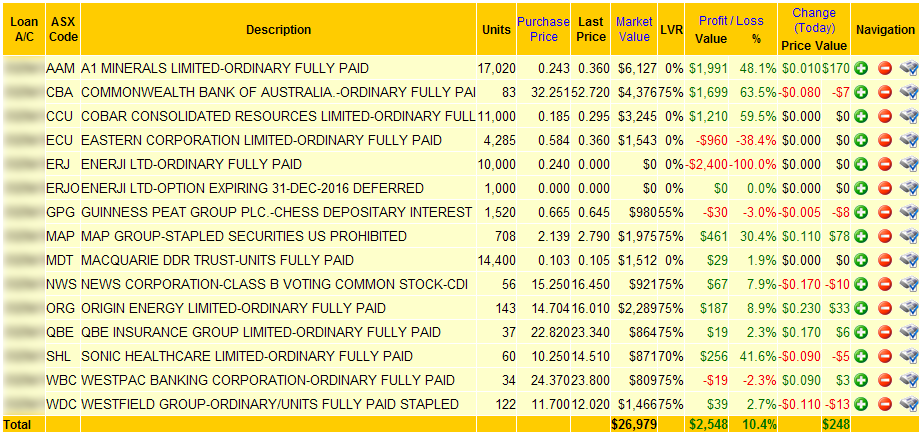Click MAP GROUP-STAPLED SECURITIES description
Screen dimensions: 922x435
coord(243,236)
